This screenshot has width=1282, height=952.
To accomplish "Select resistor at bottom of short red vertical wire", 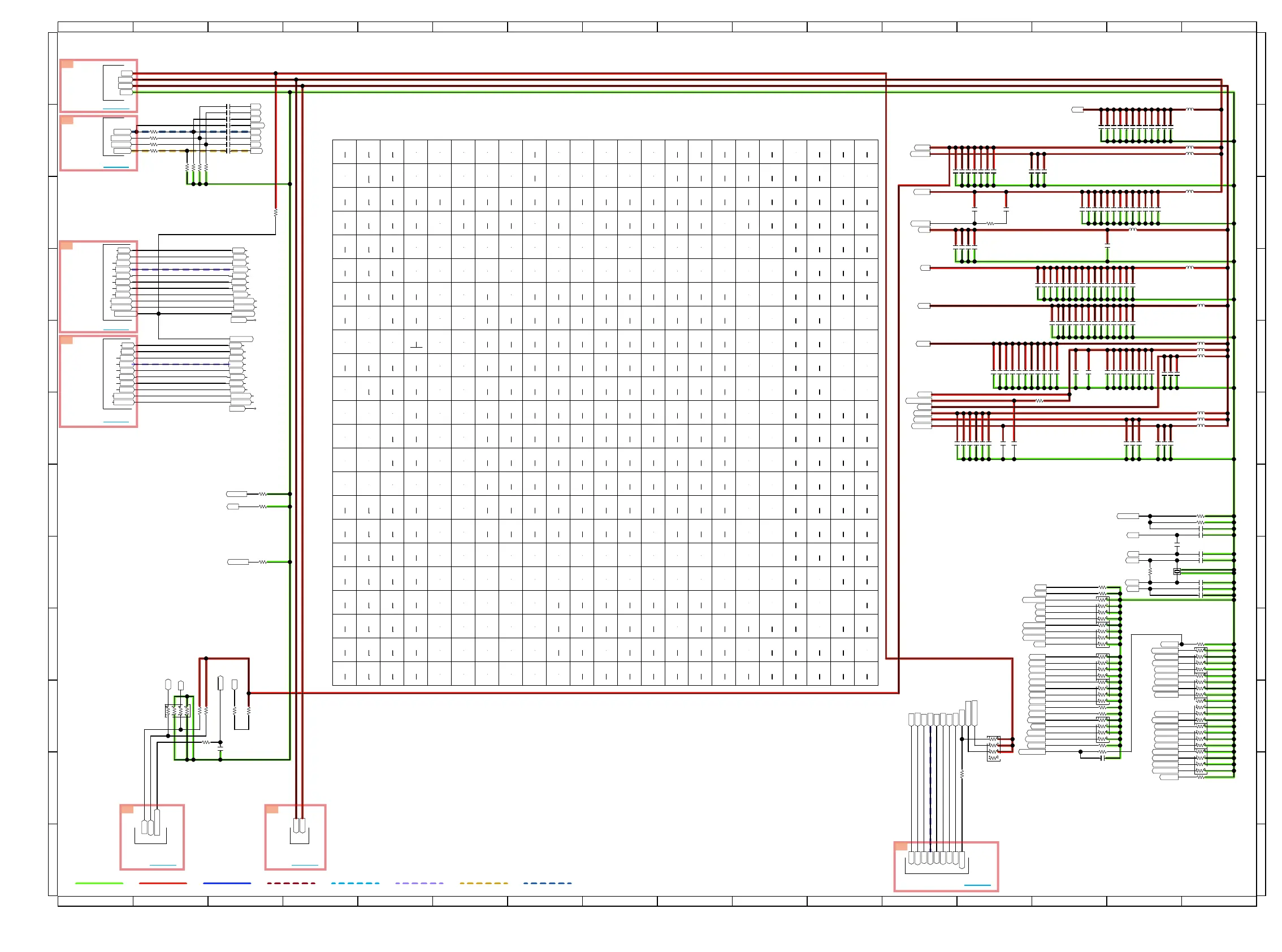I will point(275,213).
